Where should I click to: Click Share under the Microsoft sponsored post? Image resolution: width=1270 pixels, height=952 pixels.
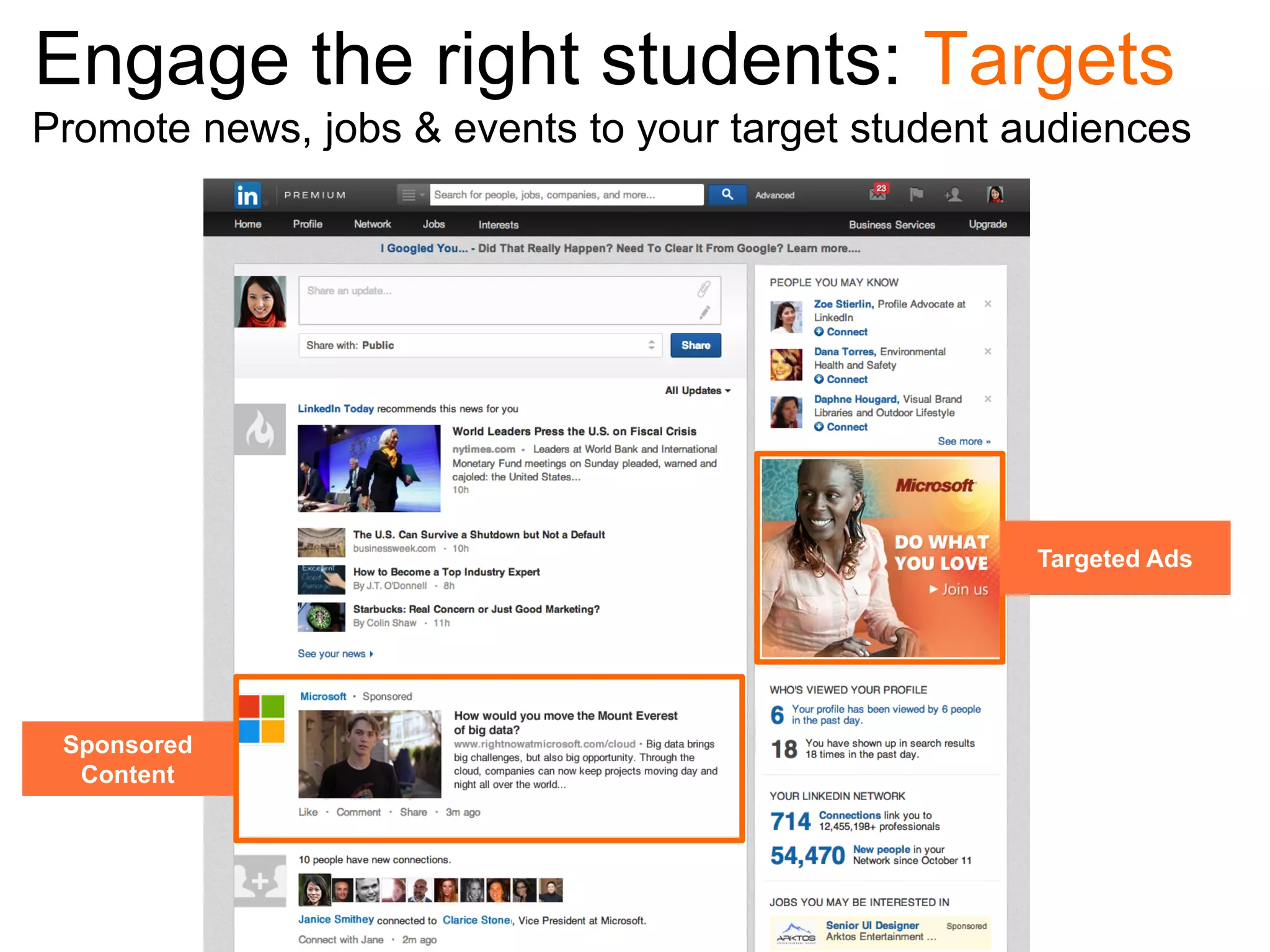[414, 812]
